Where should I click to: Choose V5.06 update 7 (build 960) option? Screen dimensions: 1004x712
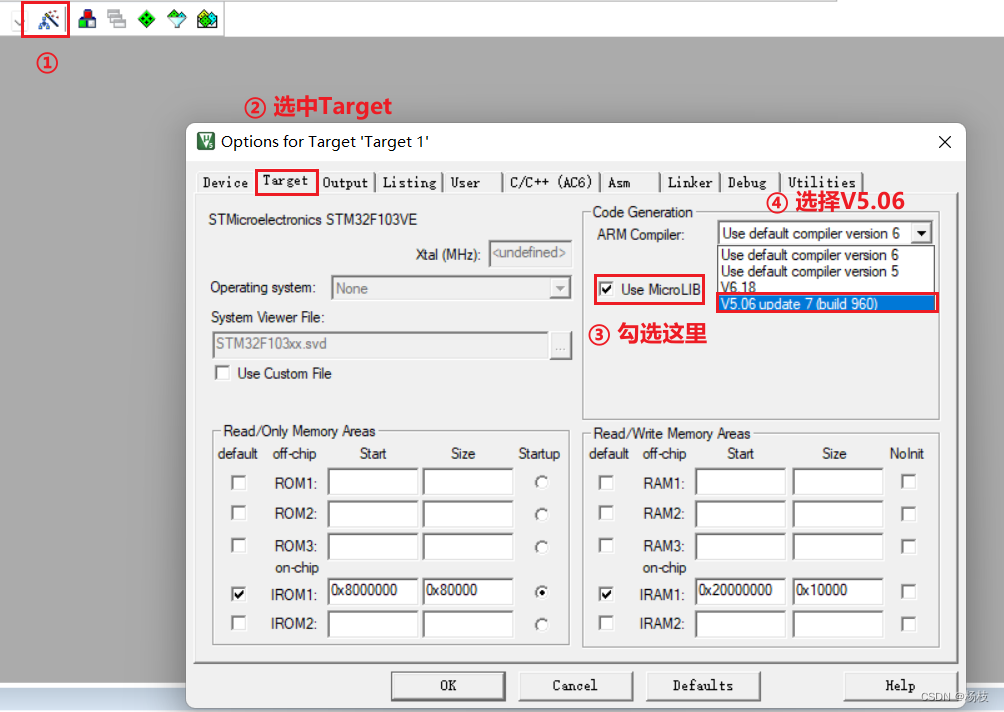click(x=827, y=303)
